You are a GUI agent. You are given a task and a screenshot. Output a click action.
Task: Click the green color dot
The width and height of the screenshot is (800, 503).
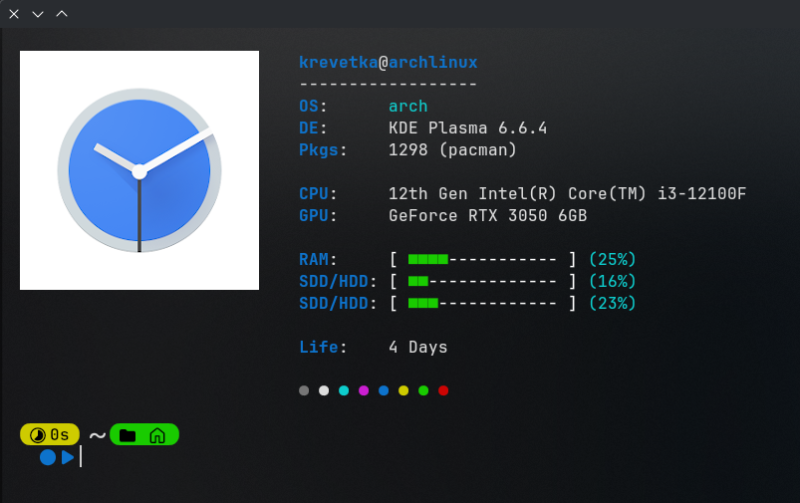coord(423,391)
